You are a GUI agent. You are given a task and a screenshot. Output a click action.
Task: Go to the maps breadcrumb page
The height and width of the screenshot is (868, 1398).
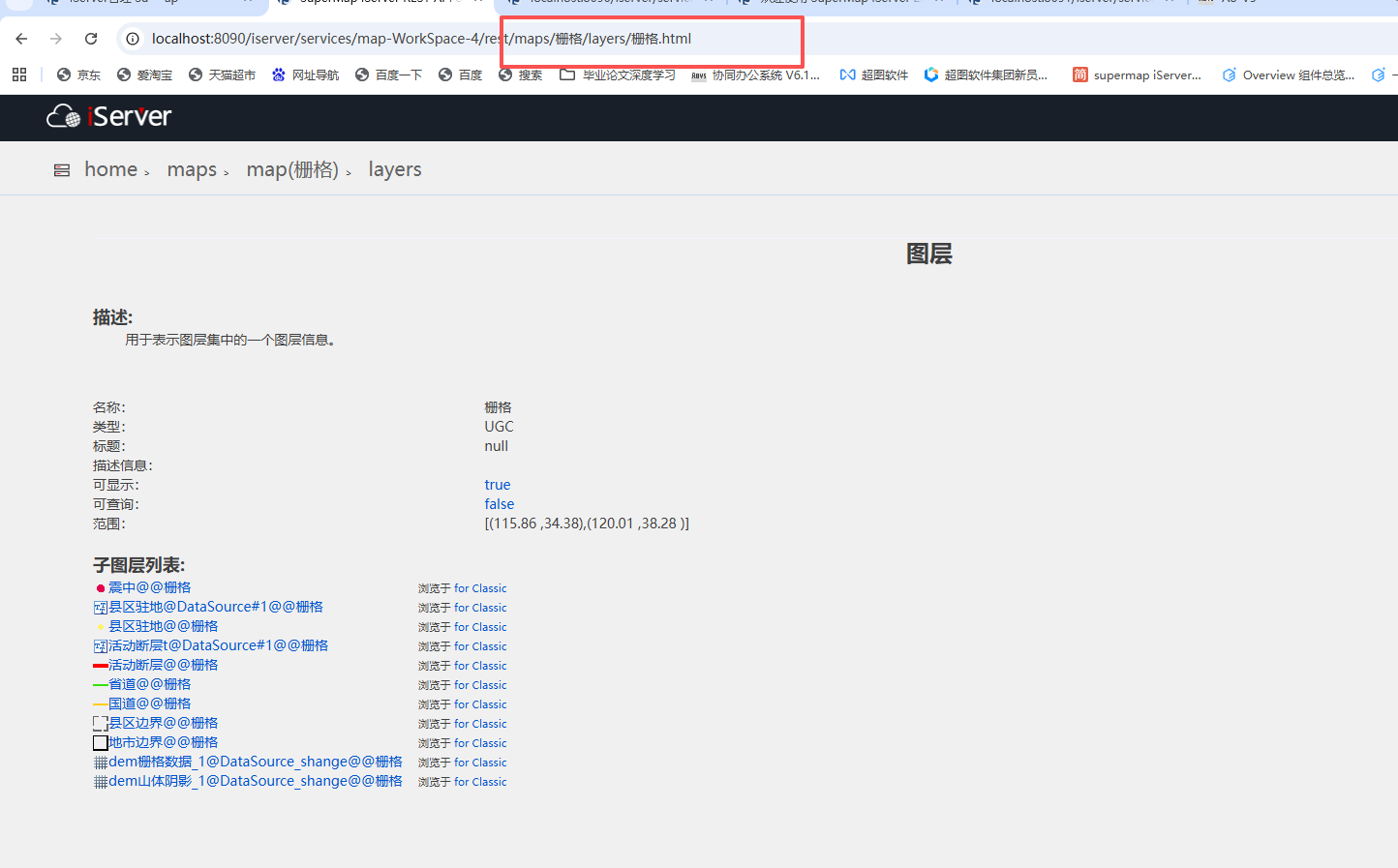(192, 169)
